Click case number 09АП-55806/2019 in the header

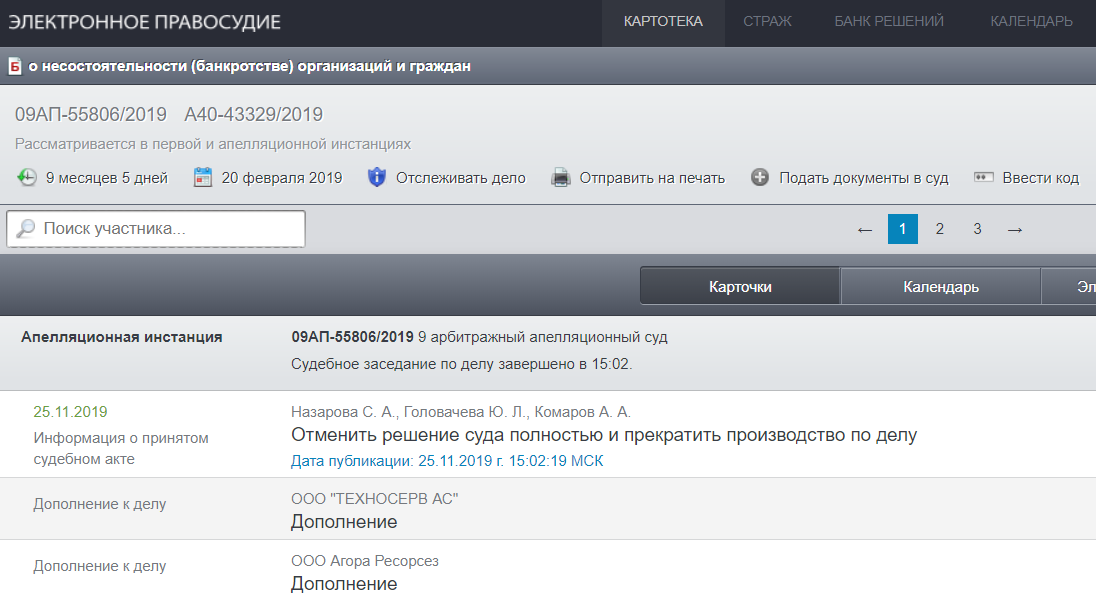pos(91,114)
